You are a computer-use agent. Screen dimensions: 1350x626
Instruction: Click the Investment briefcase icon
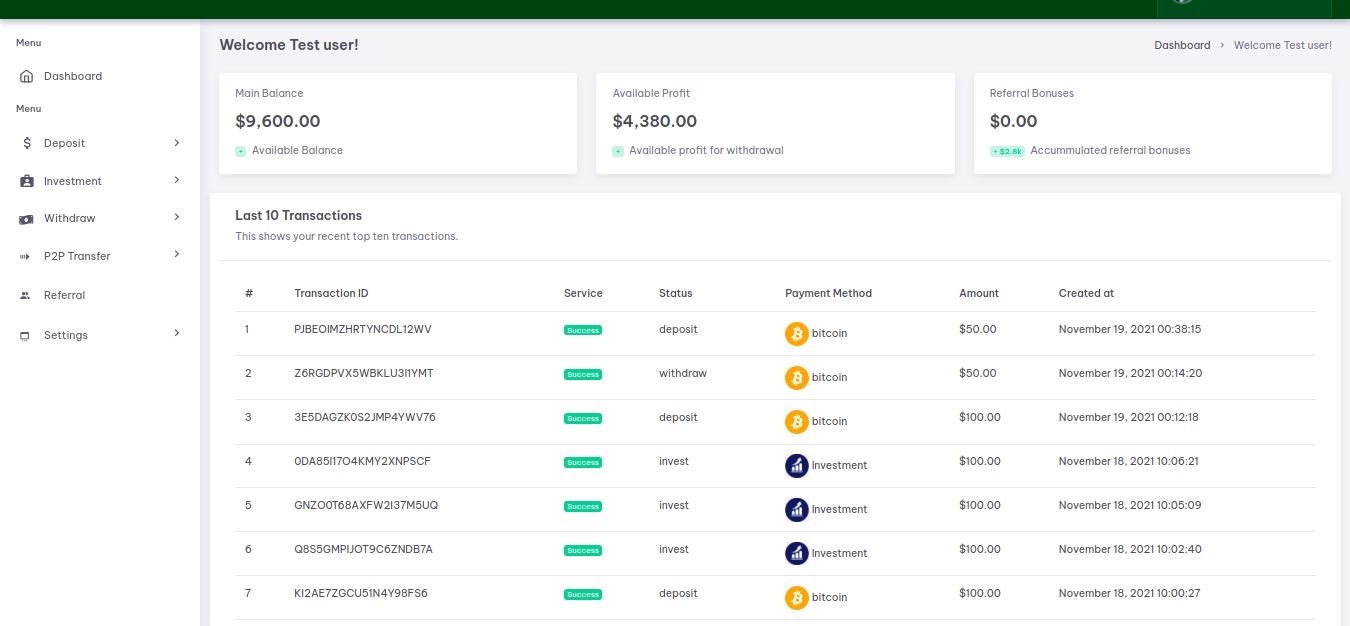pos(26,181)
